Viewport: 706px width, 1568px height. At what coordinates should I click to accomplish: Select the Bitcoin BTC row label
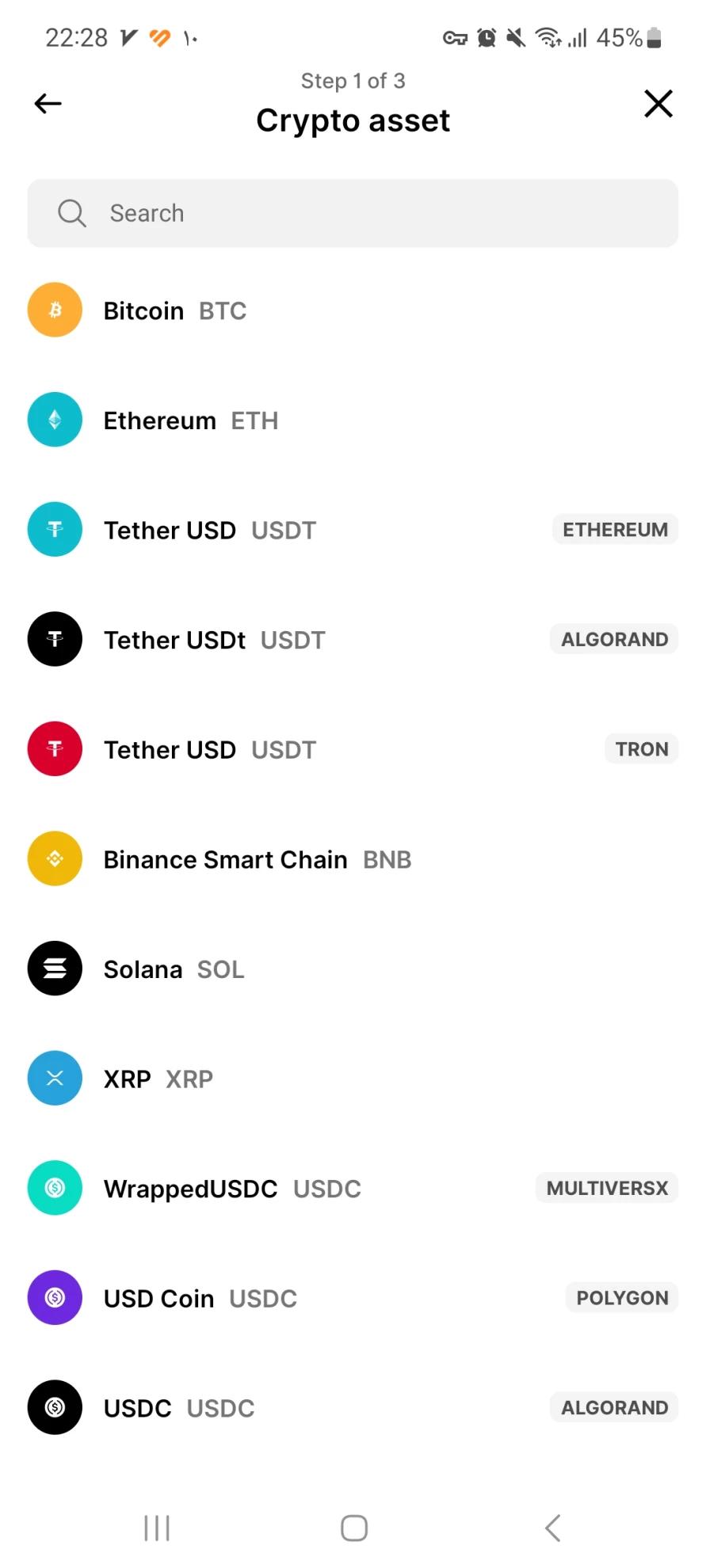[175, 310]
